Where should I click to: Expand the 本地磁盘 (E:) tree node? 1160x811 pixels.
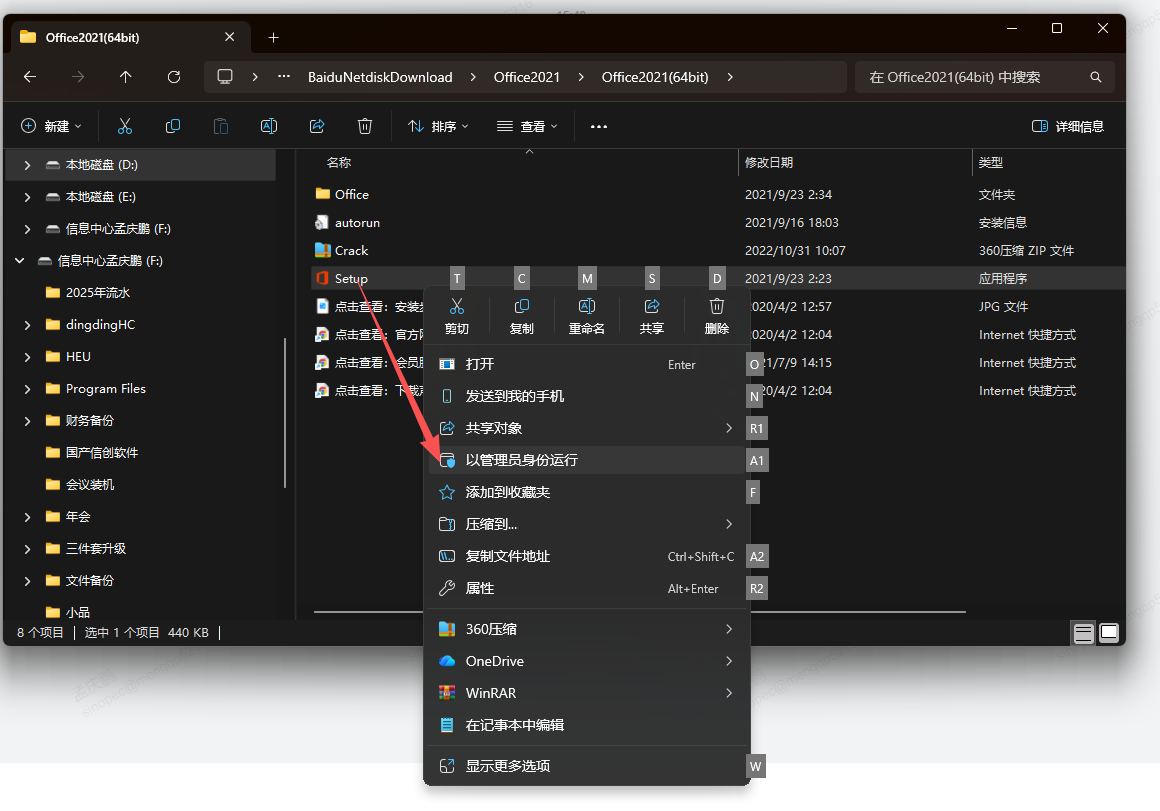[x=27, y=197]
